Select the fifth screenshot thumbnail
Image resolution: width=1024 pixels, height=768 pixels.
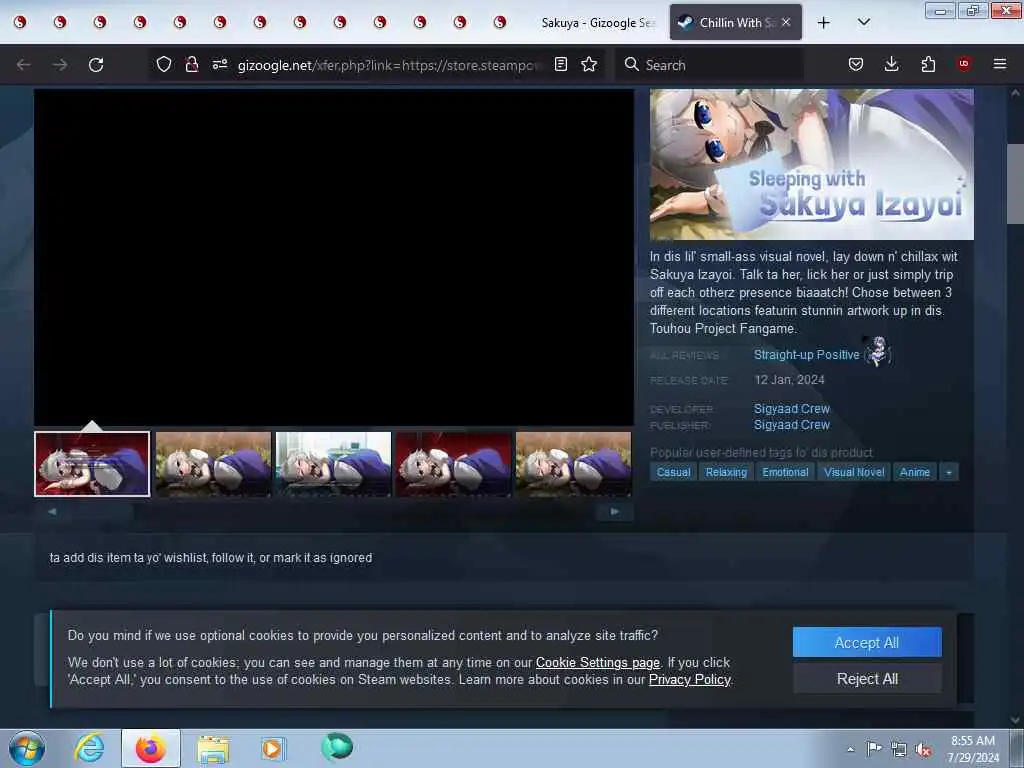(573, 464)
